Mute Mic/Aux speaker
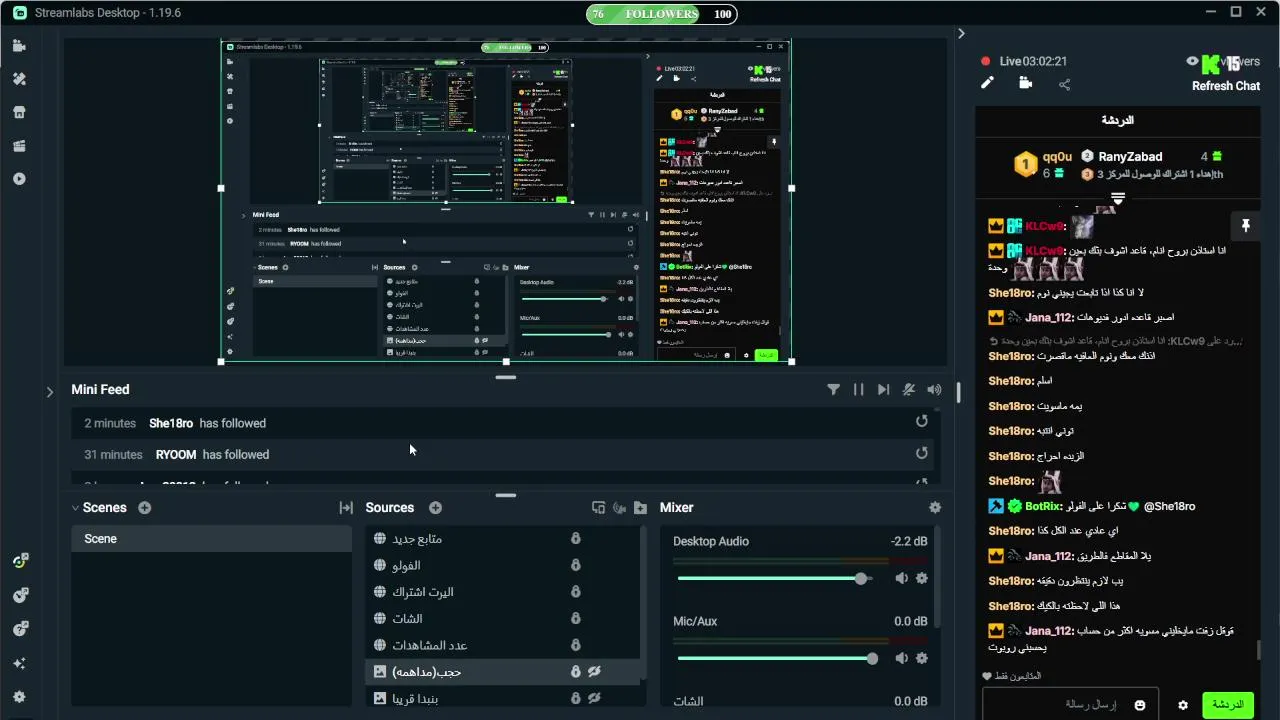This screenshot has height=720, width=1280. coord(901,658)
